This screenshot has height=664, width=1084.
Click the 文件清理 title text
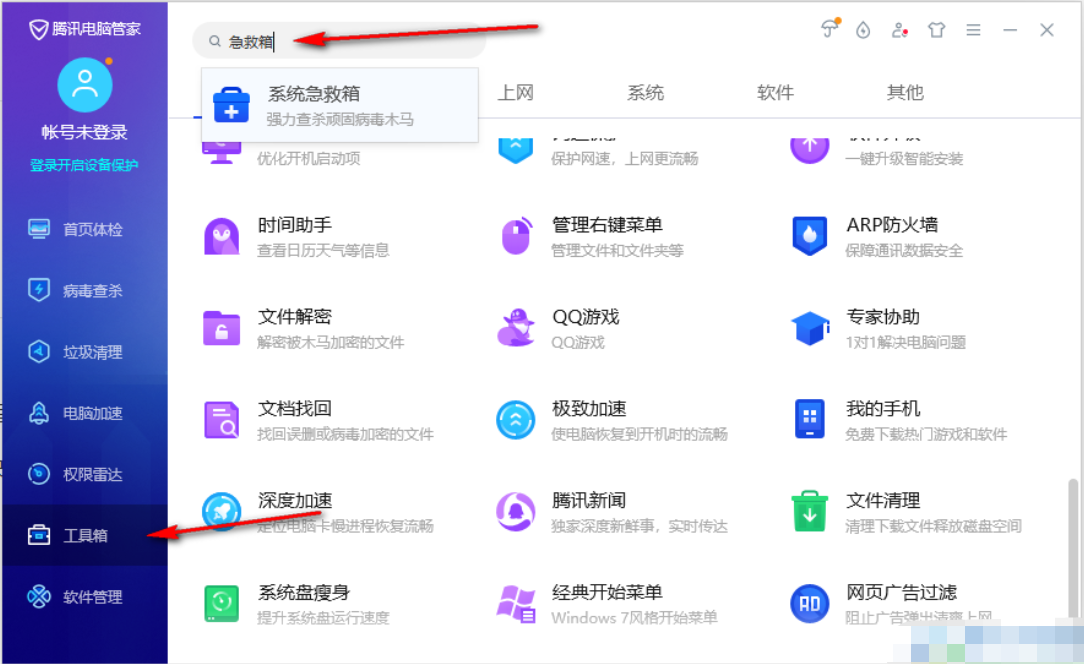(x=883, y=500)
